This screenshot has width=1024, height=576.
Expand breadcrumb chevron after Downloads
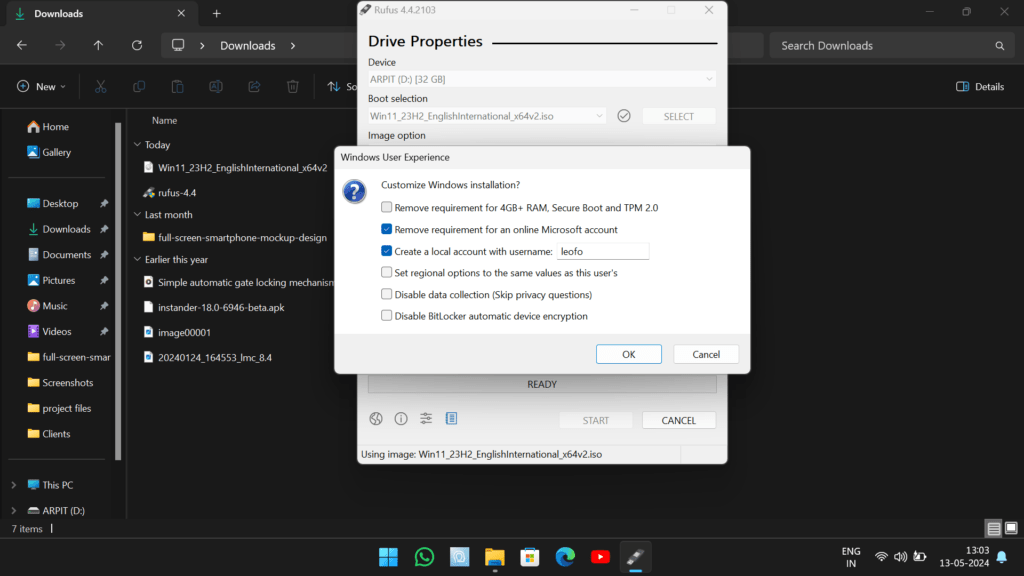[x=293, y=46]
